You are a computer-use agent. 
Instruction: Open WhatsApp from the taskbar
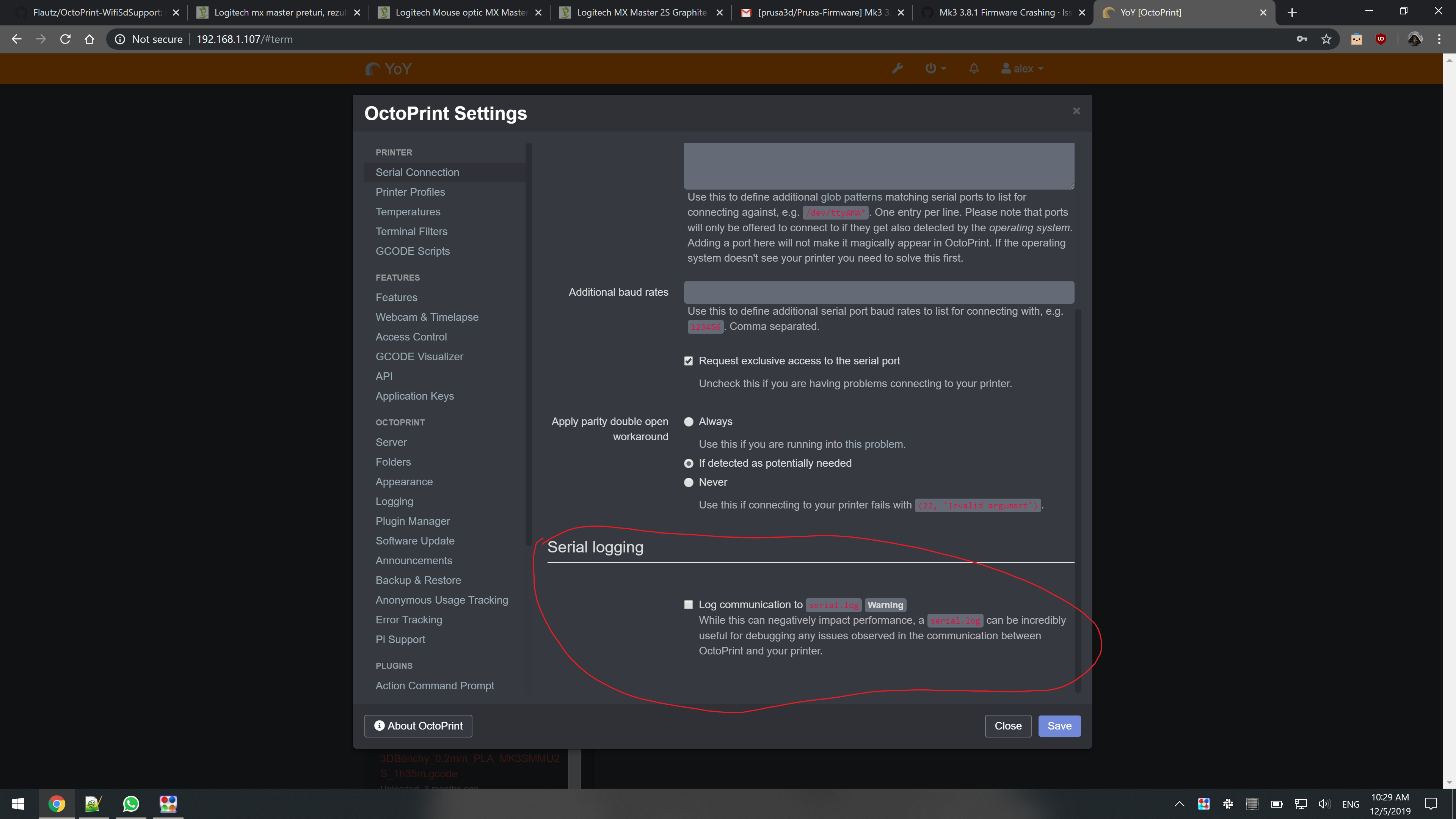(x=131, y=804)
